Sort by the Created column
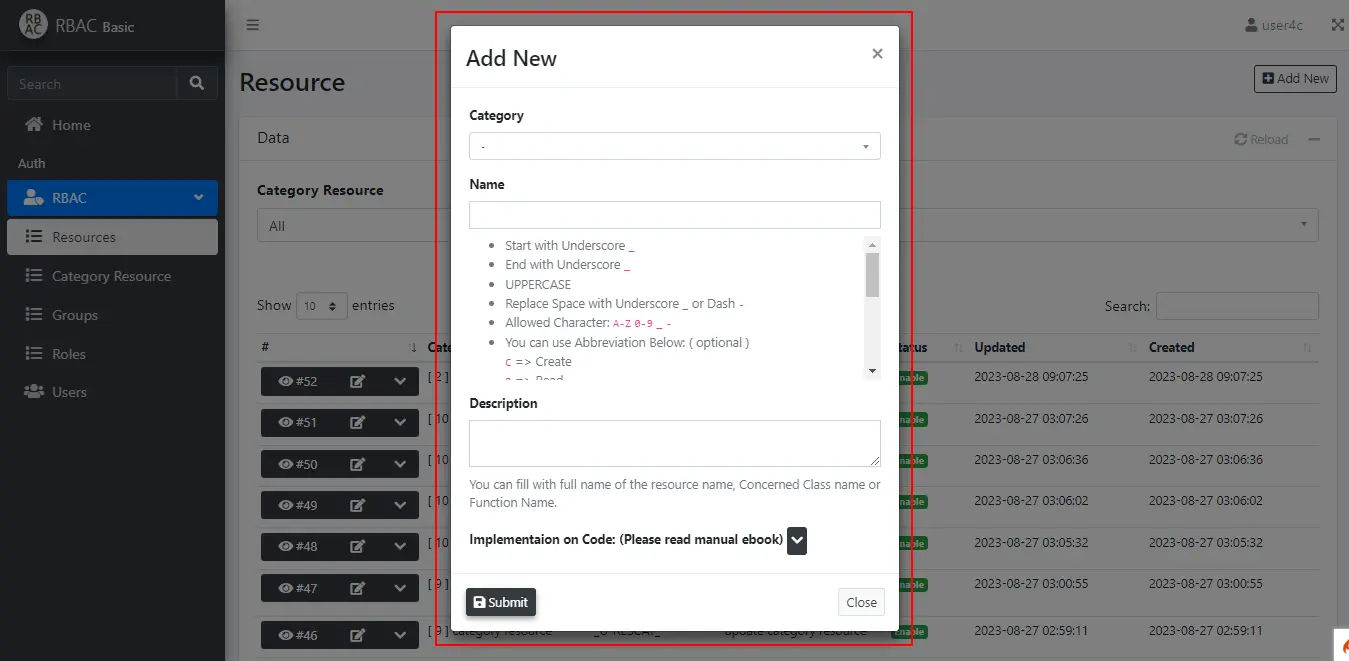 point(1230,347)
